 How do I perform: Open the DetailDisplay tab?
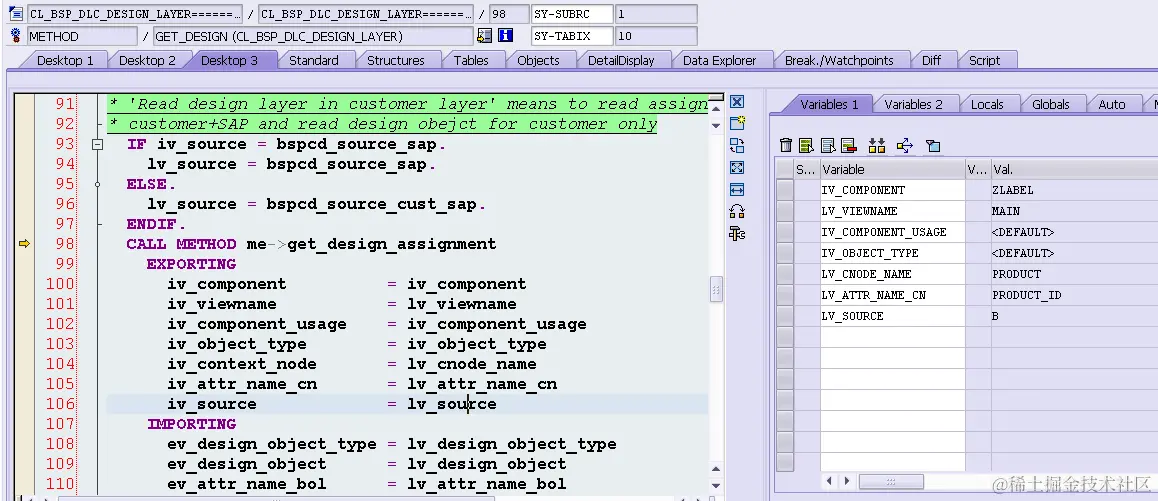pos(620,61)
